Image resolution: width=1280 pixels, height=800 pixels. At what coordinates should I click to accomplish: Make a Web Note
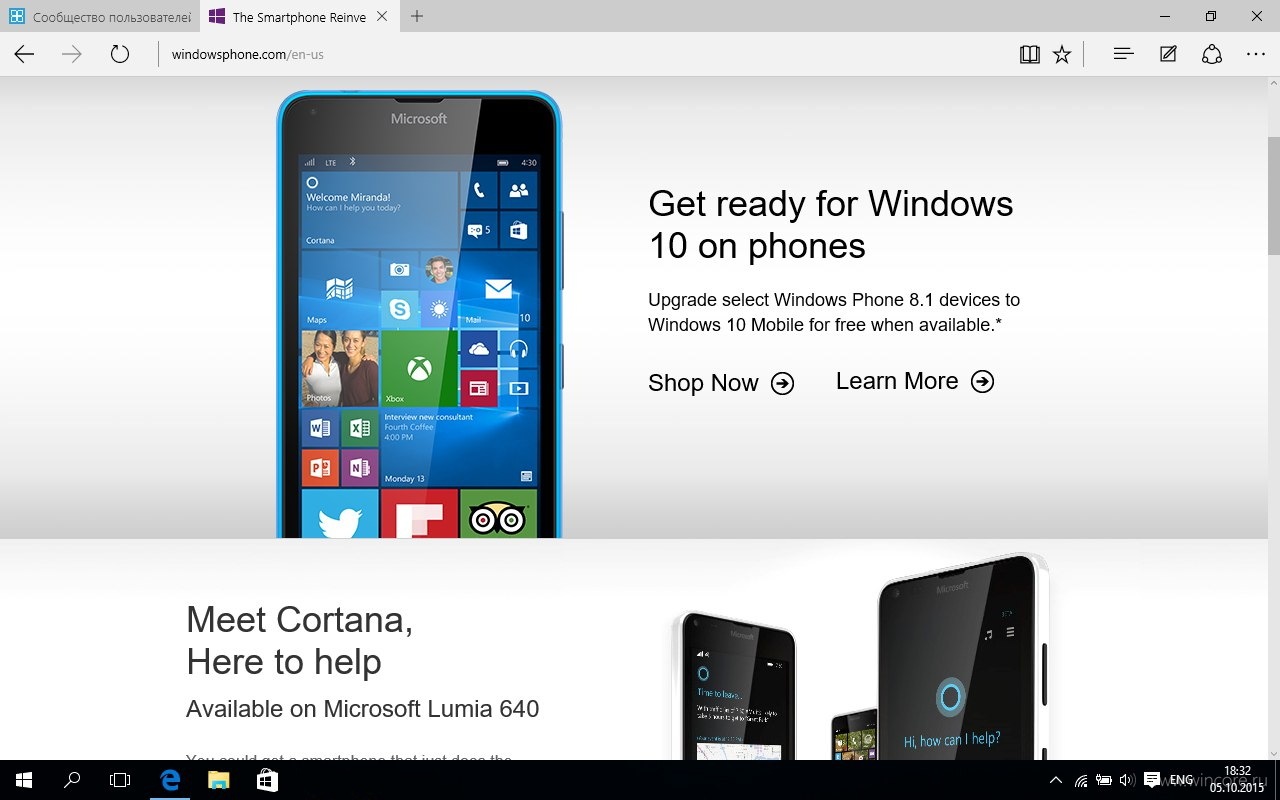coord(1168,55)
